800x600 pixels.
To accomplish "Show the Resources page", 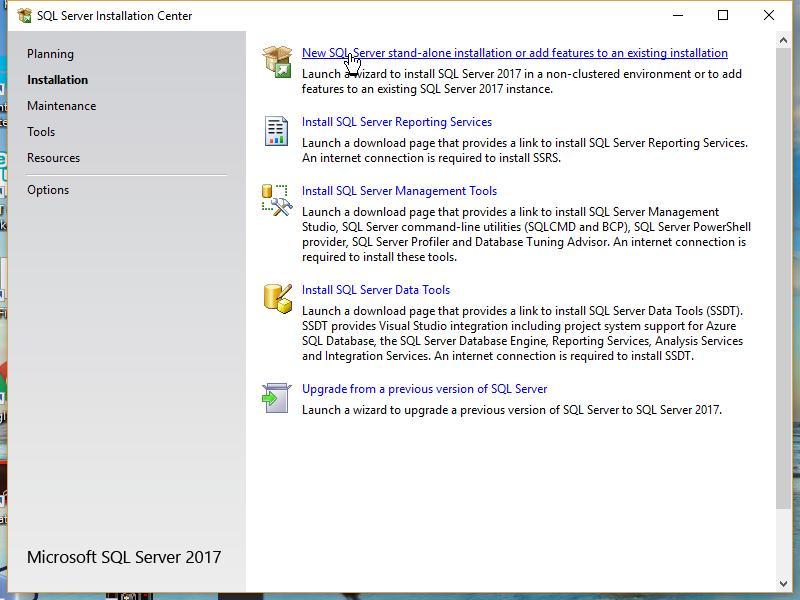I will (x=54, y=158).
